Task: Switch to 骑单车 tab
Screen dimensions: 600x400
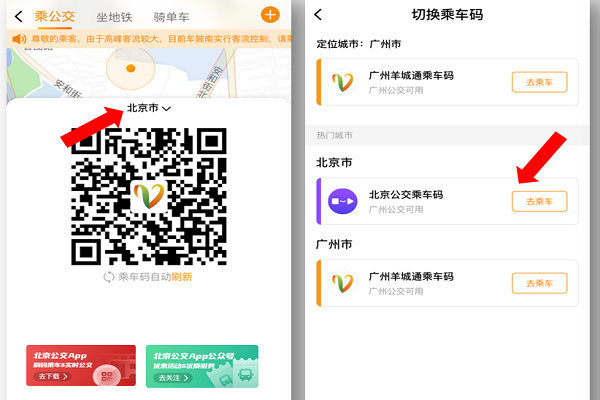Action: (x=171, y=17)
